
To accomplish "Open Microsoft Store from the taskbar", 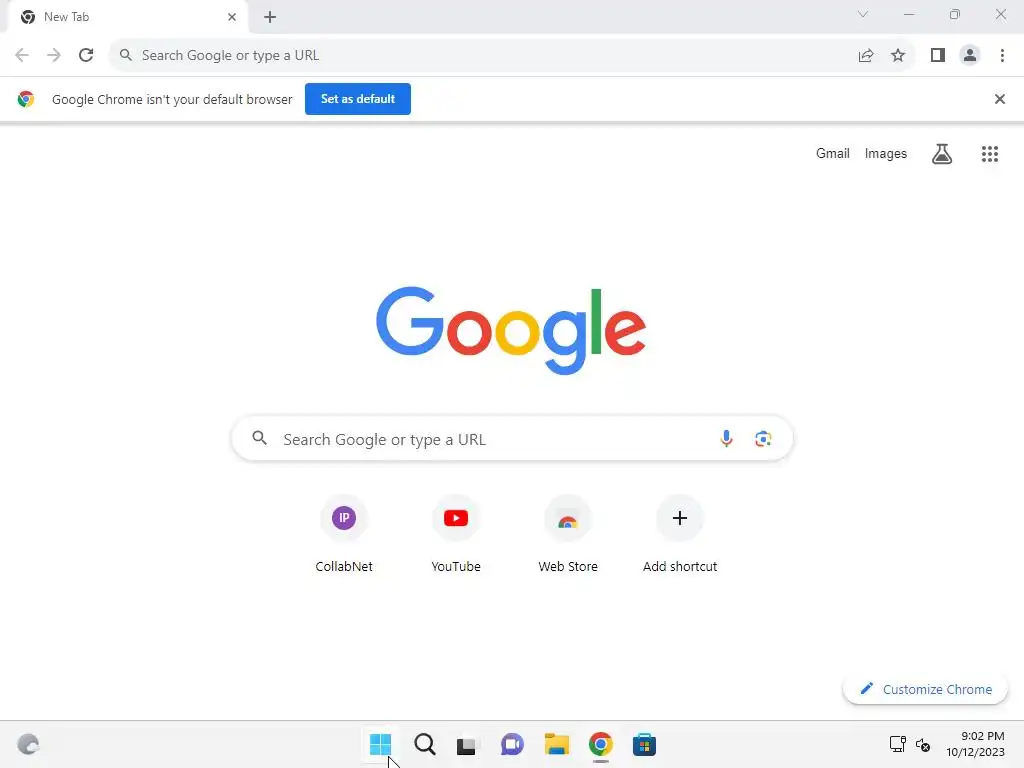I will click(x=645, y=744).
